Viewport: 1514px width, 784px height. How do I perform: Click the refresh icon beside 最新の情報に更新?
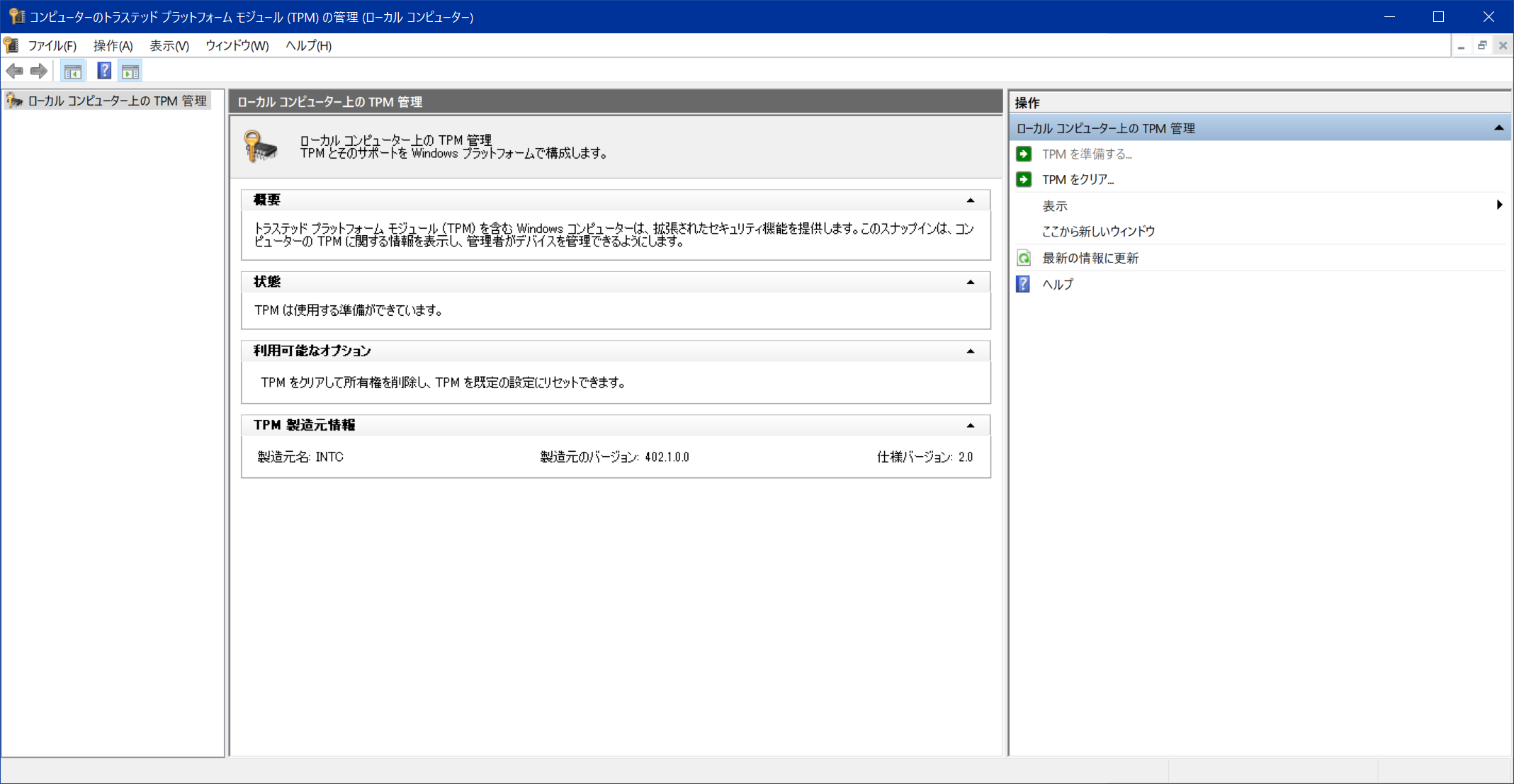1024,258
